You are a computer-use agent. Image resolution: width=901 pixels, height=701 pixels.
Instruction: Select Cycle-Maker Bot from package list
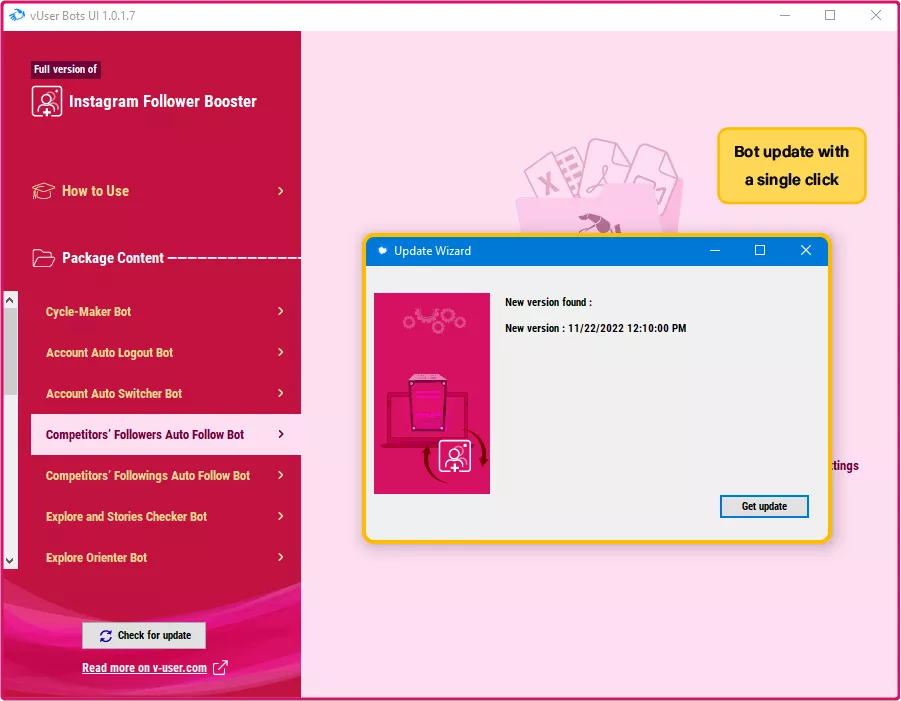[165, 311]
